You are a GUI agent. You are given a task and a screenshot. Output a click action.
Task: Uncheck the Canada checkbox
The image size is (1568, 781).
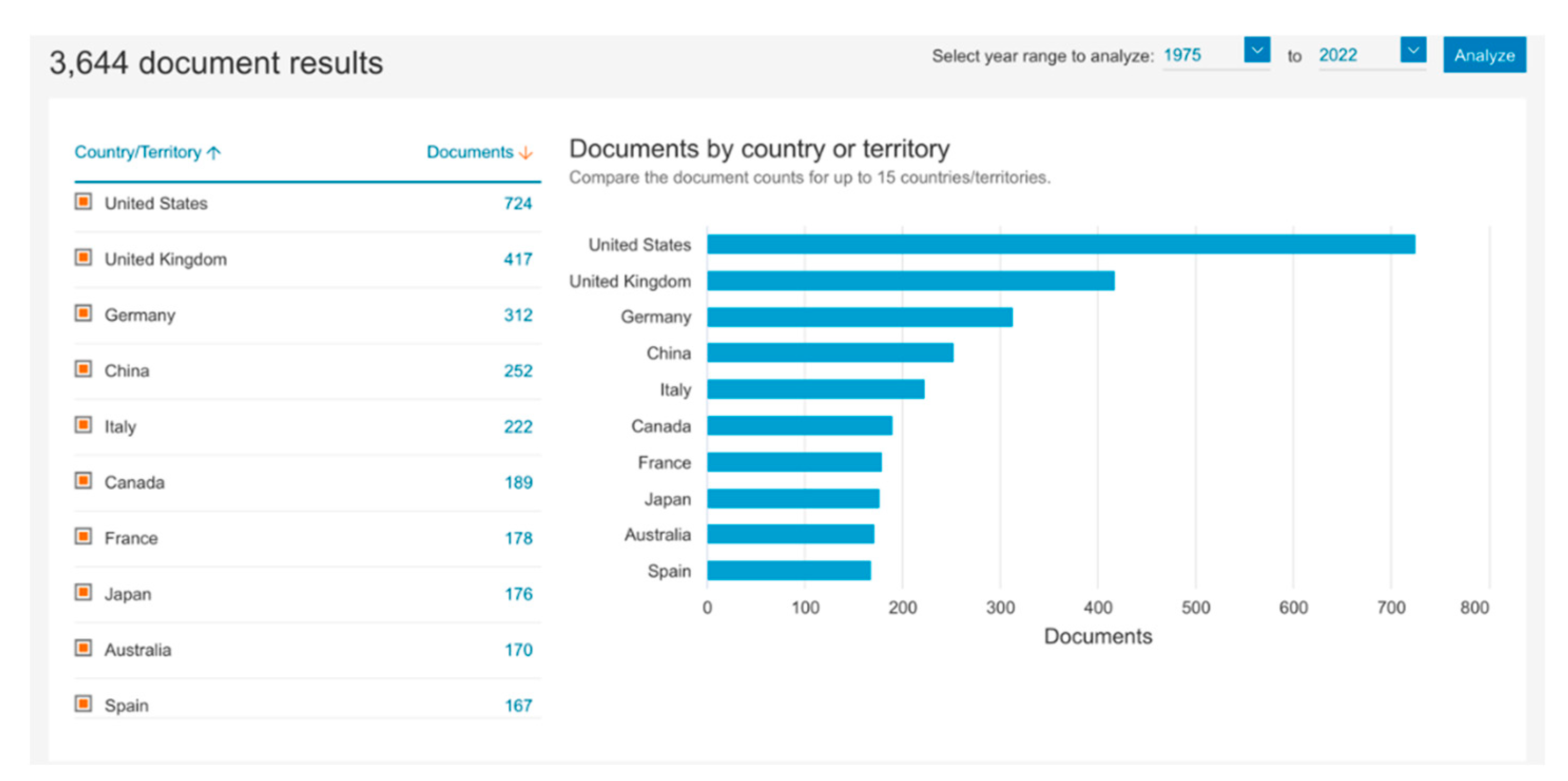pyautogui.click(x=83, y=481)
